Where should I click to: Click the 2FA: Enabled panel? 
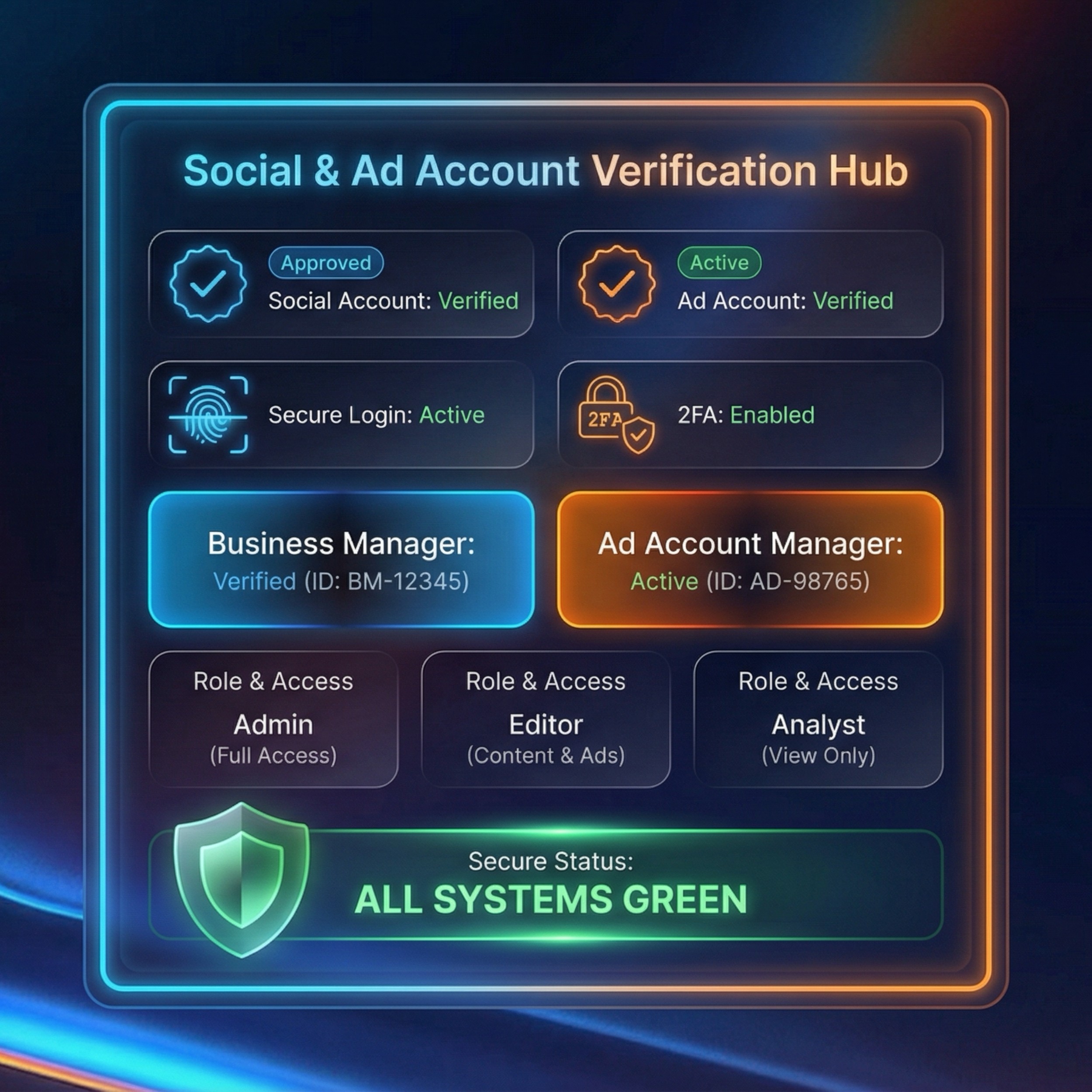tap(750, 414)
